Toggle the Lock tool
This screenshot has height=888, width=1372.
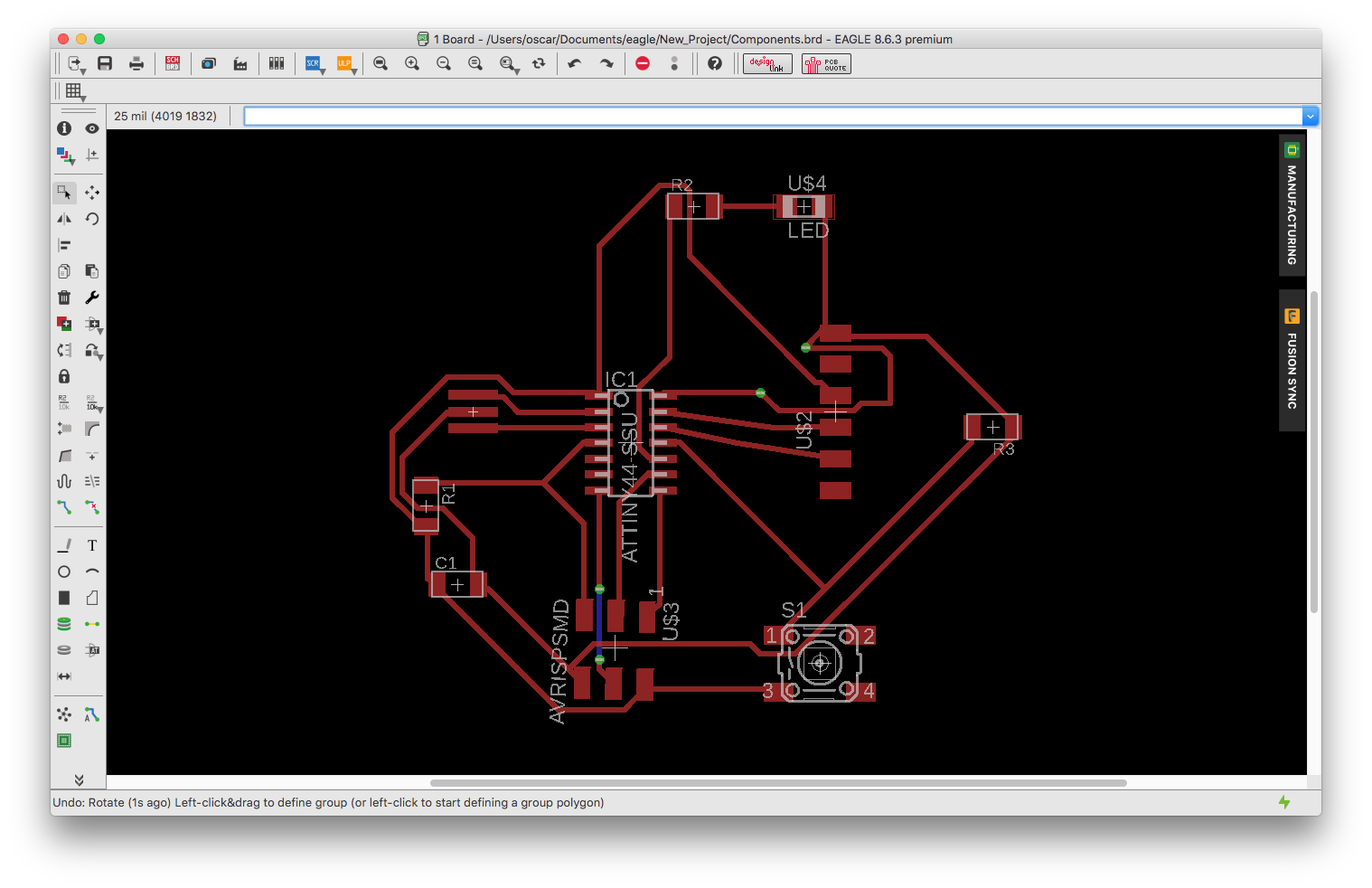64,376
